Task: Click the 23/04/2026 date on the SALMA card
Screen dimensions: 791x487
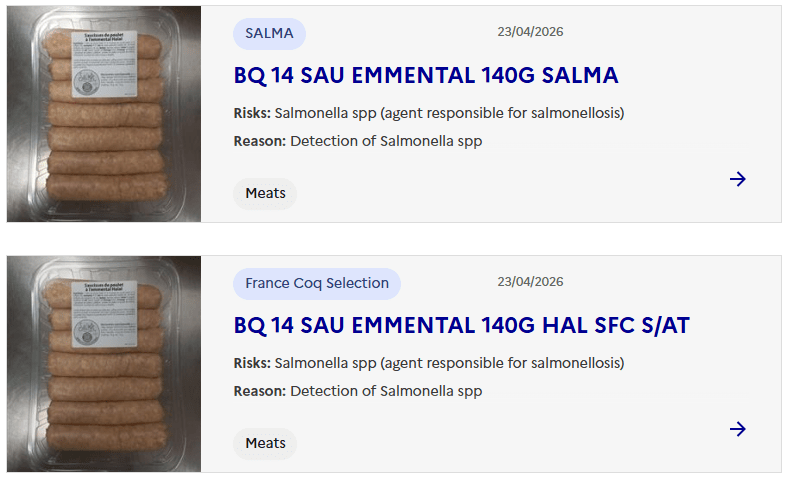Action: coord(530,32)
